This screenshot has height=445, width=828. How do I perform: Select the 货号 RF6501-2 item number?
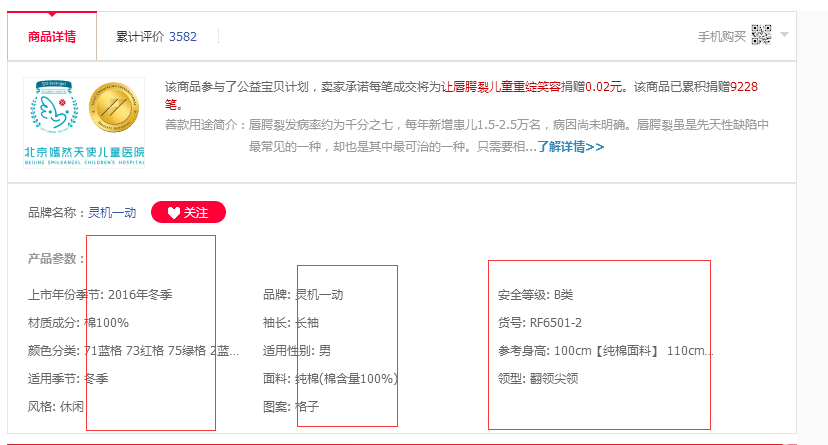tap(540, 323)
